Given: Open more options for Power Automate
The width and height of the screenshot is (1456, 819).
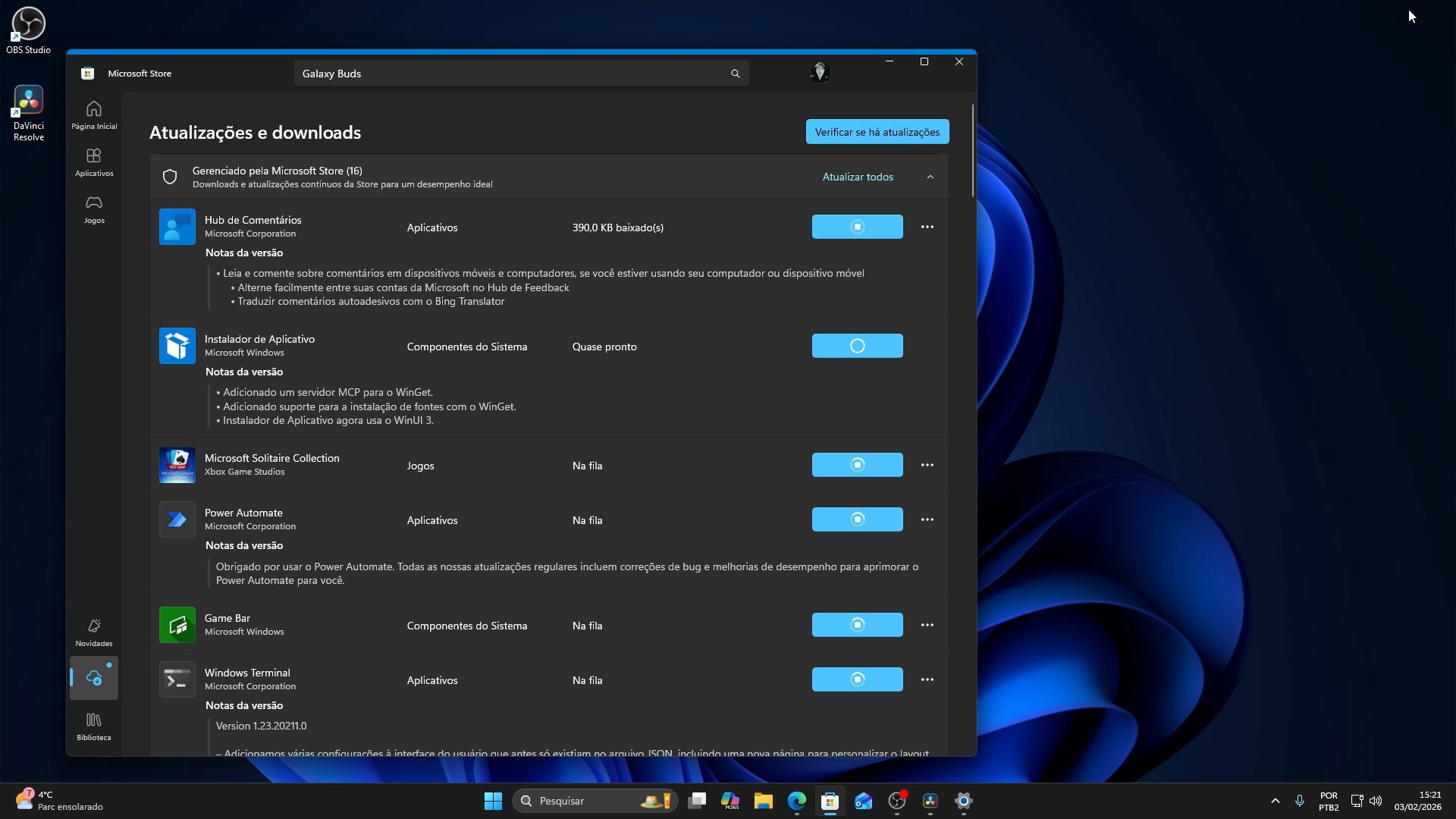Looking at the screenshot, I should point(927,519).
